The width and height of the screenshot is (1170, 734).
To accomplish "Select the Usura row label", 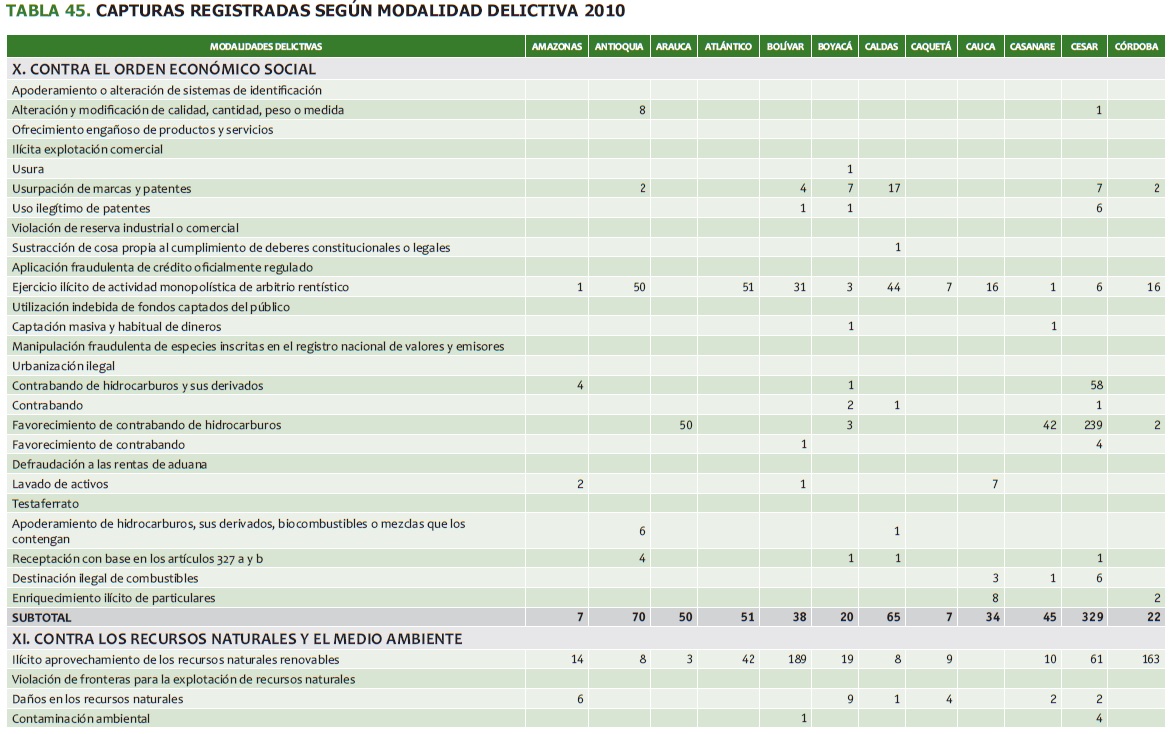I will click(28, 169).
